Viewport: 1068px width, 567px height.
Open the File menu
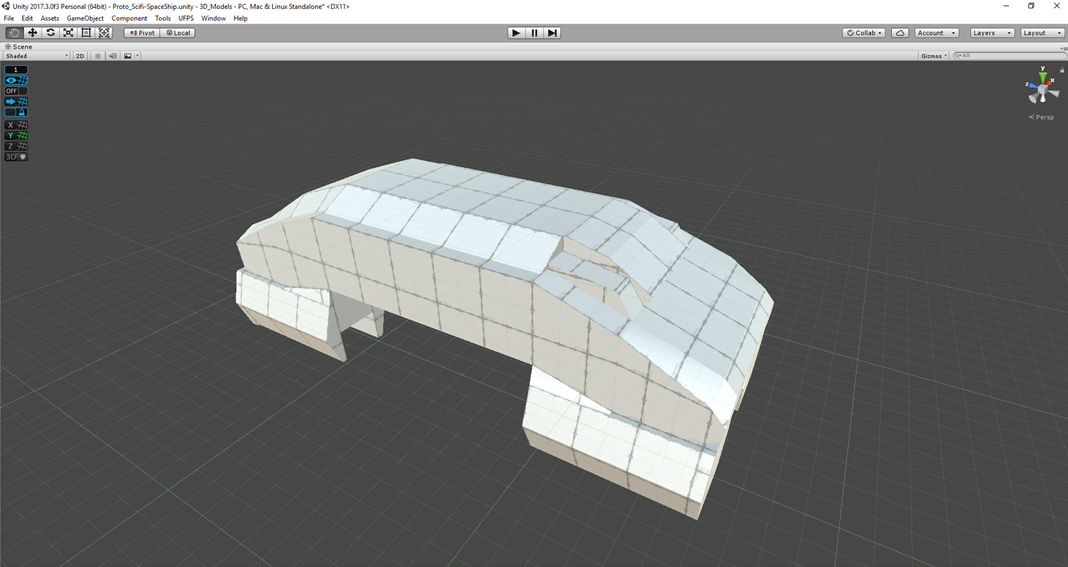(9, 18)
